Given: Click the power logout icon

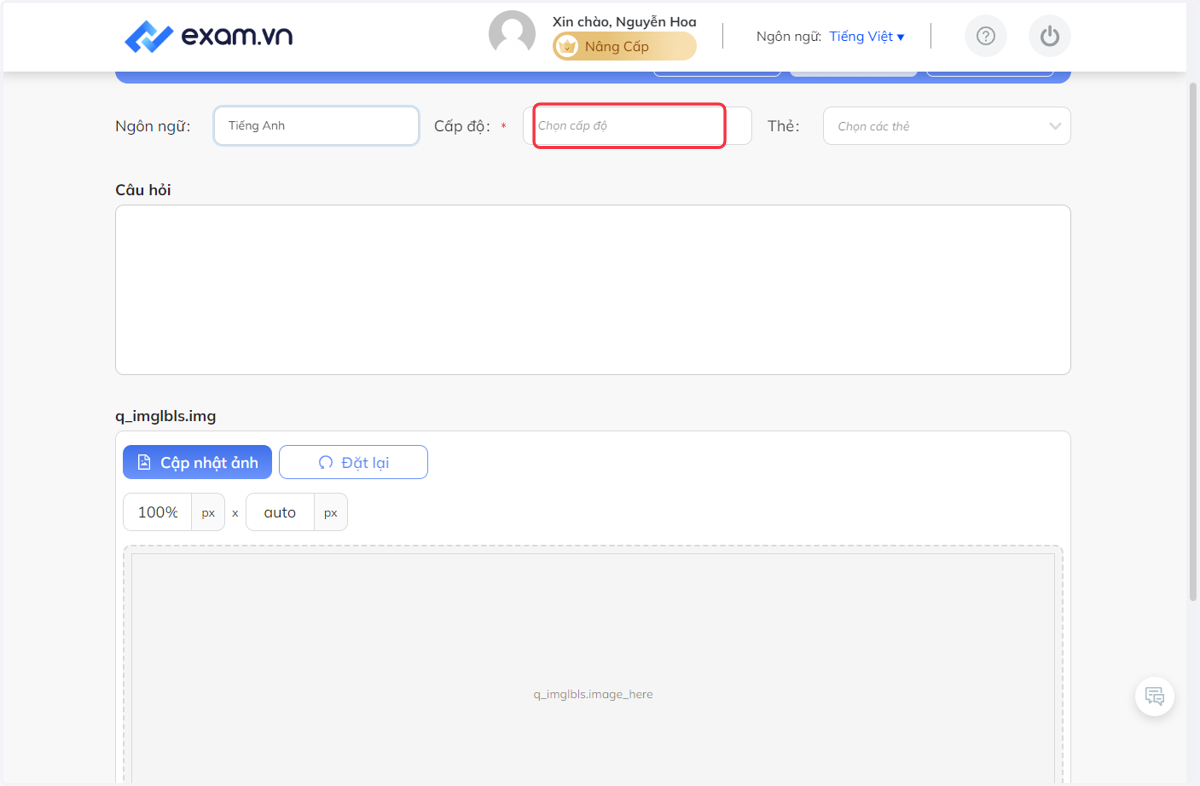Looking at the screenshot, I should click(1049, 37).
